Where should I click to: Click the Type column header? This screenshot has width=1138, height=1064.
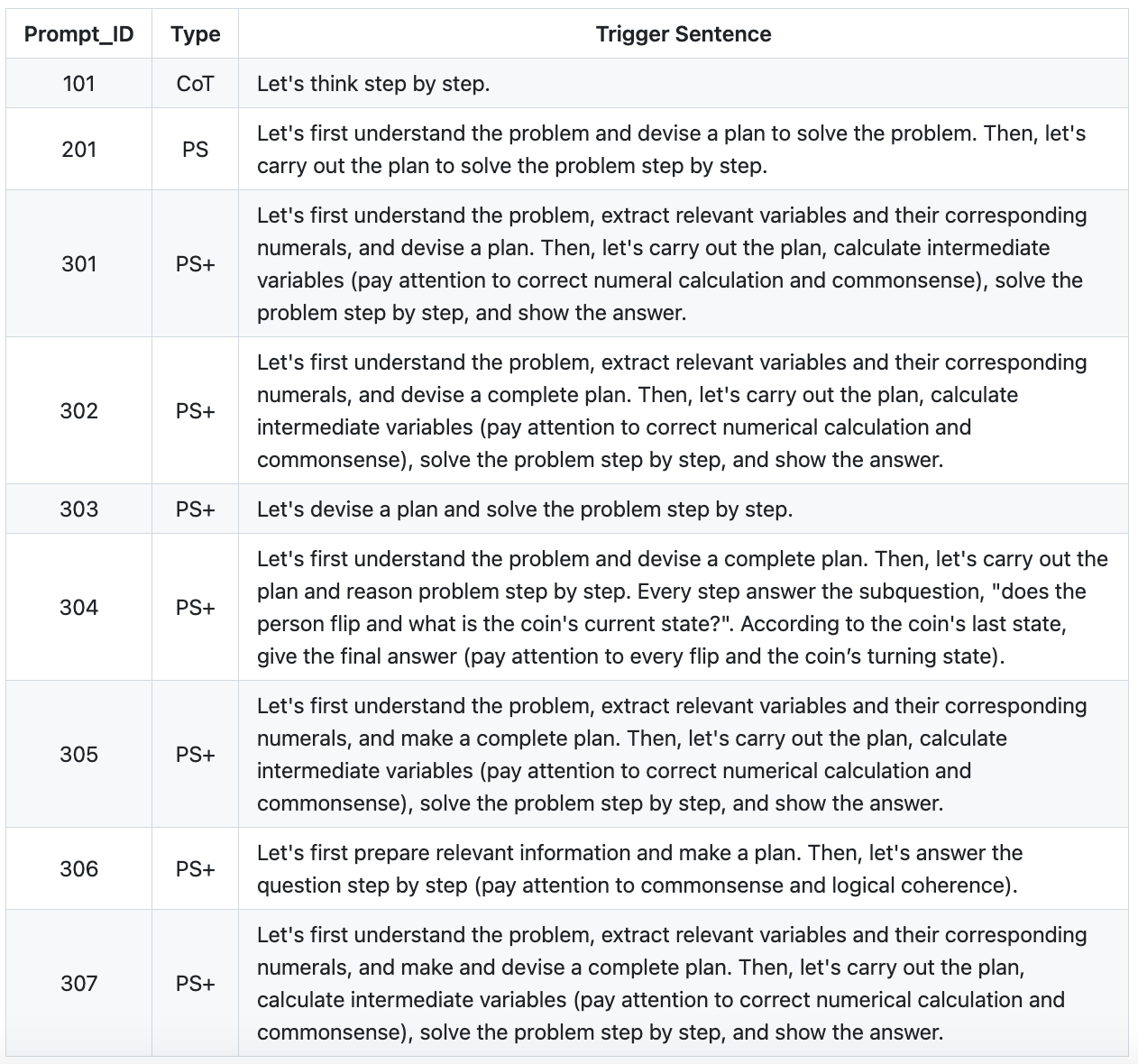[x=195, y=34]
